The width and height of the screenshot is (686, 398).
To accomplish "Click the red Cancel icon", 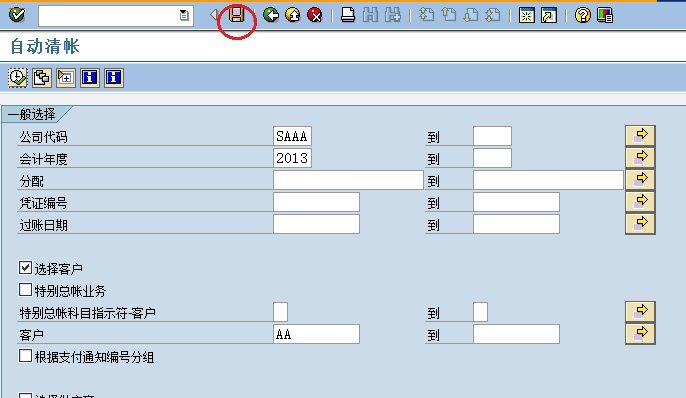I will pyautogui.click(x=315, y=15).
